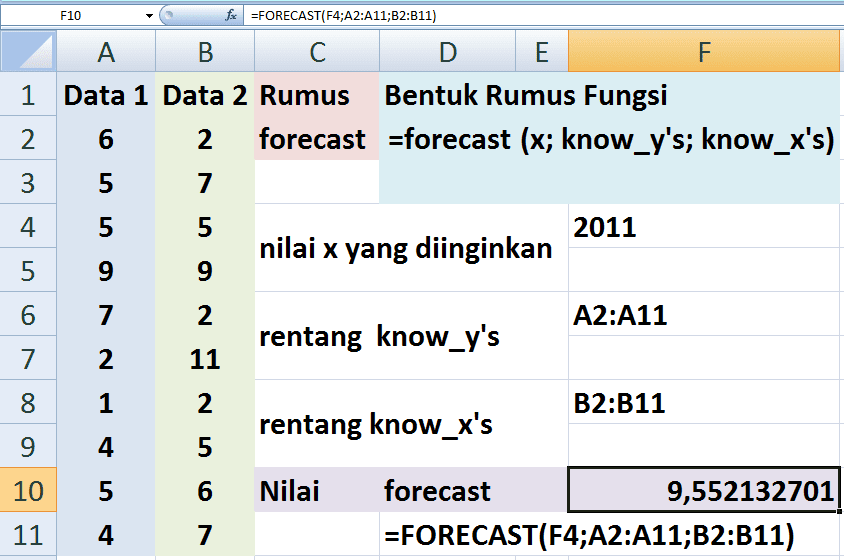844x560 pixels.
Task: Select row 11 header
Action: (28, 534)
